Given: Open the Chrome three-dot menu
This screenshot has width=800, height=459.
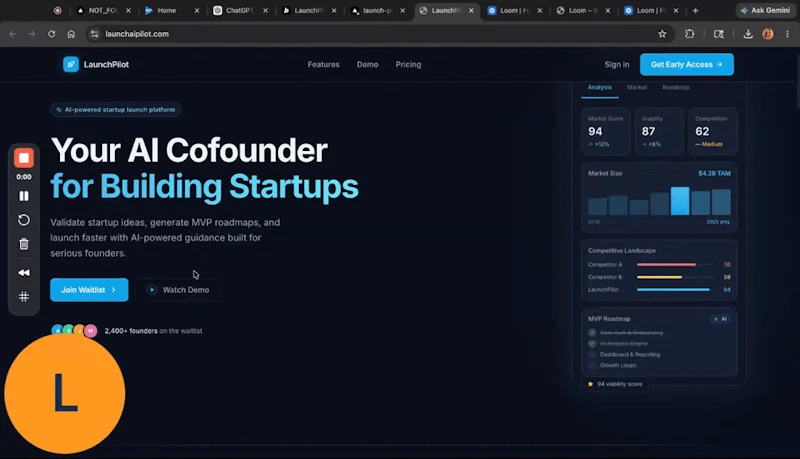Looking at the screenshot, I should pyautogui.click(x=787, y=34).
